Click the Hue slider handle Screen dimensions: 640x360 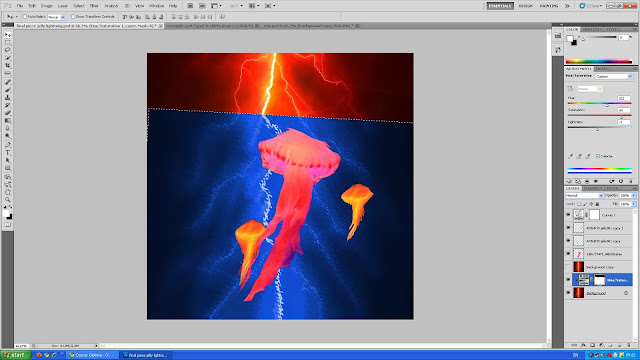[607, 106]
